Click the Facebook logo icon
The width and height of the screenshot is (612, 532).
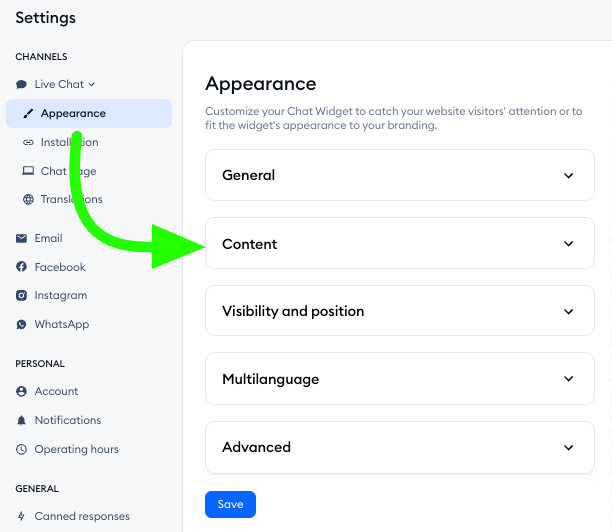click(x=21, y=267)
